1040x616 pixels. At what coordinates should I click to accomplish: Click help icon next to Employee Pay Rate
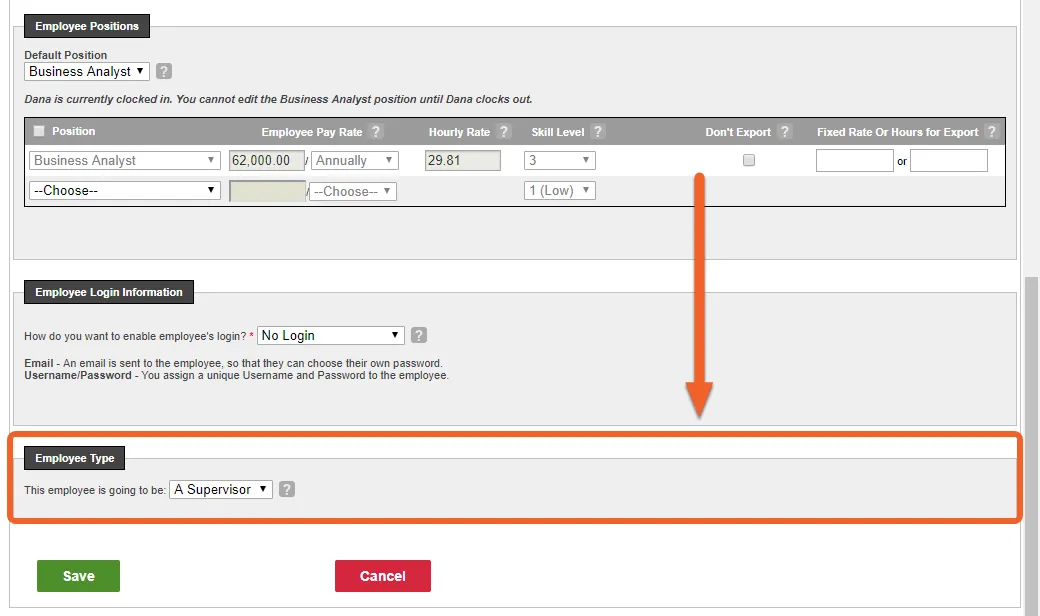coord(375,131)
